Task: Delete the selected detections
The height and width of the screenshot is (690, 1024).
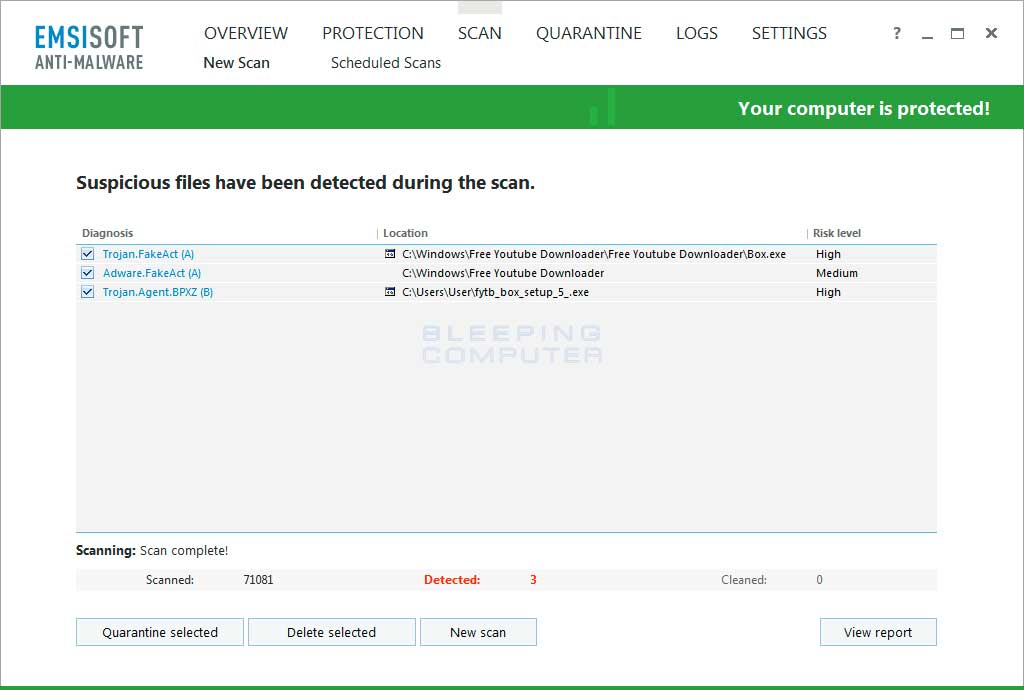Action: pyautogui.click(x=331, y=632)
